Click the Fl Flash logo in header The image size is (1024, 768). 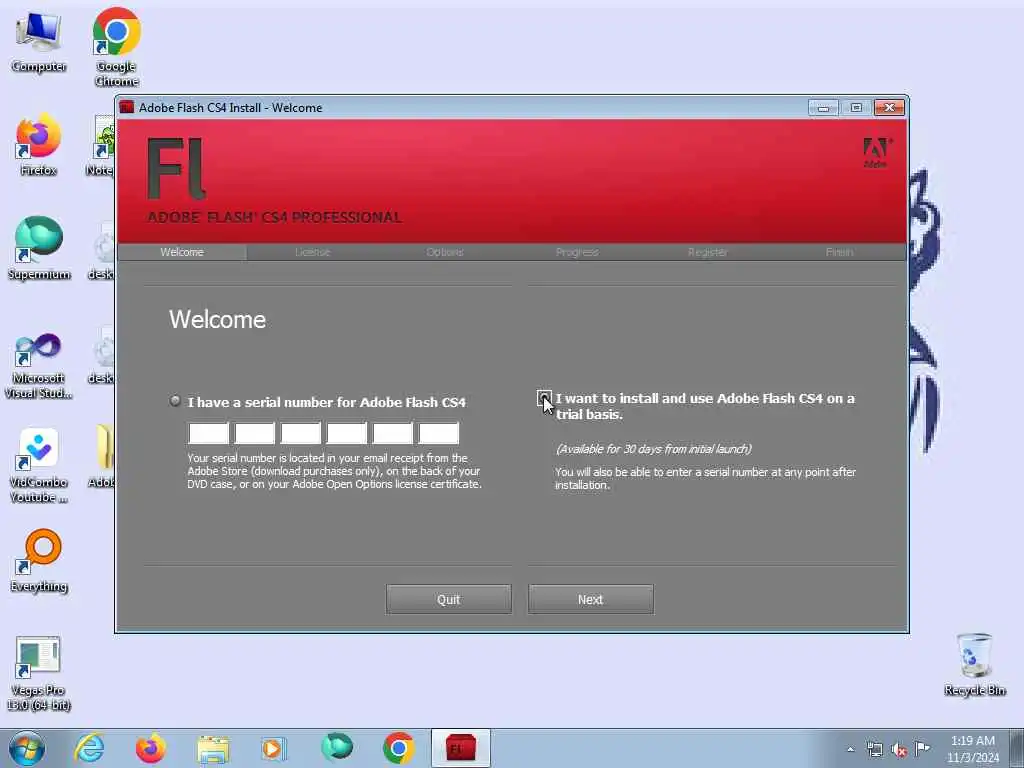coord(176,168)
